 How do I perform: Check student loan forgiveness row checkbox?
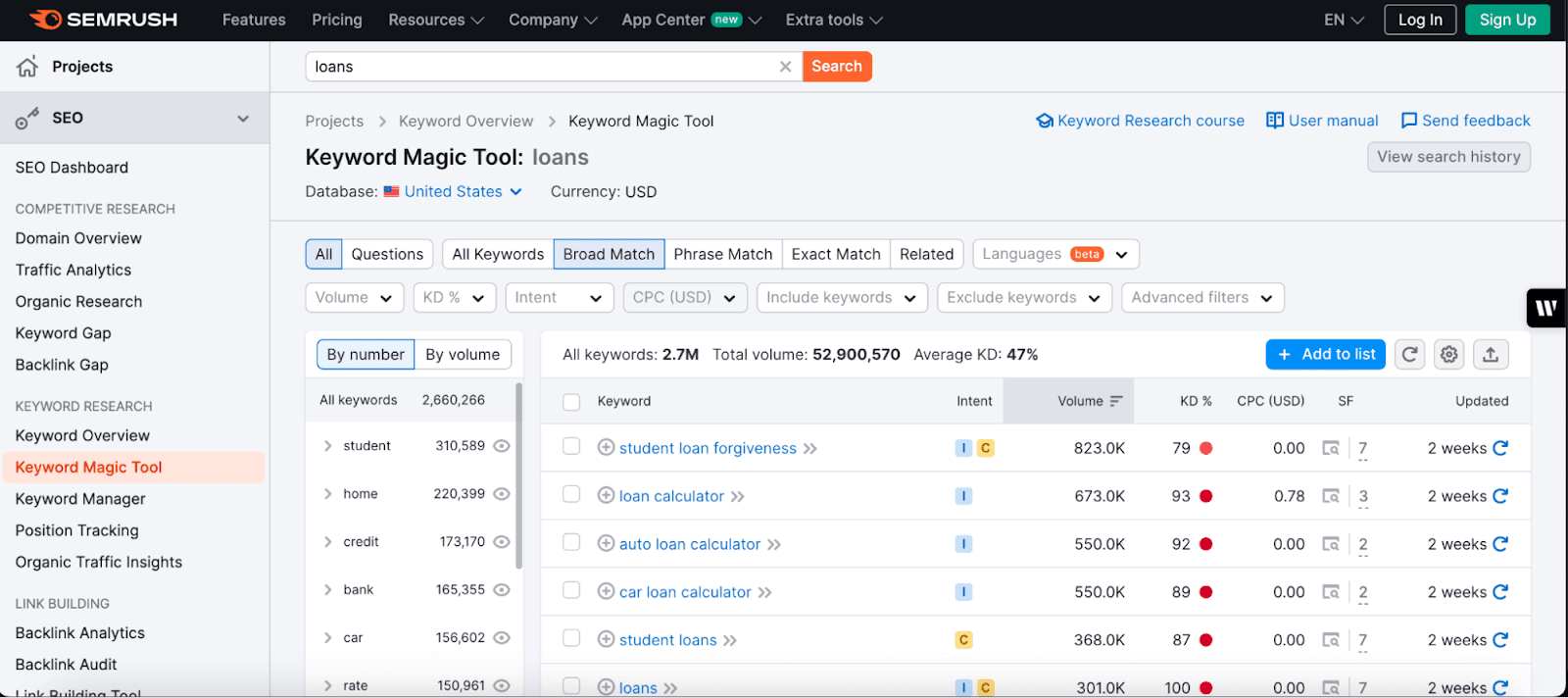coord(571,446)
